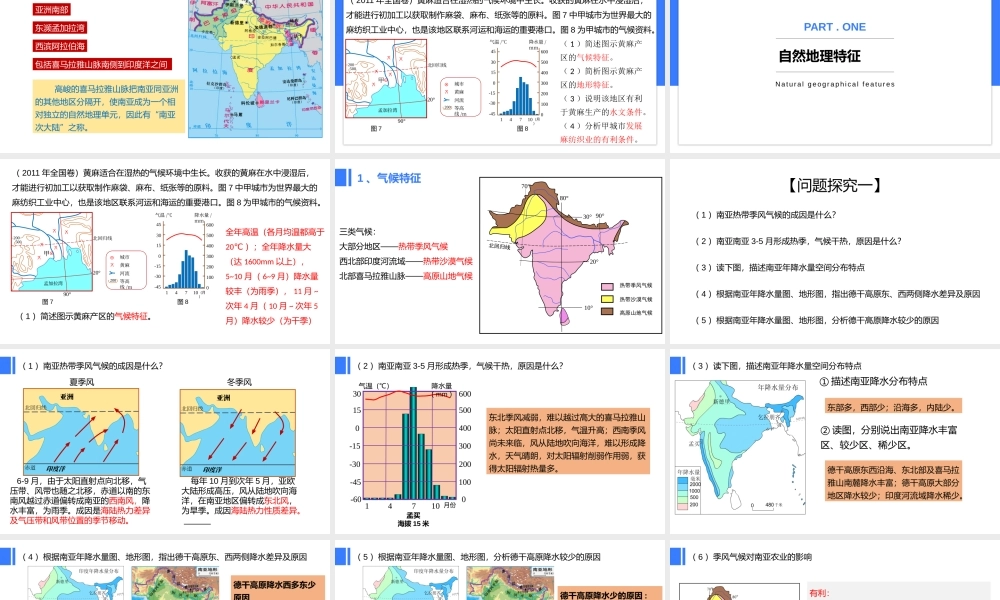Click the pink 热带季风气候 legend swatch
Screen dimensions: 1000x600
(606, 286)
